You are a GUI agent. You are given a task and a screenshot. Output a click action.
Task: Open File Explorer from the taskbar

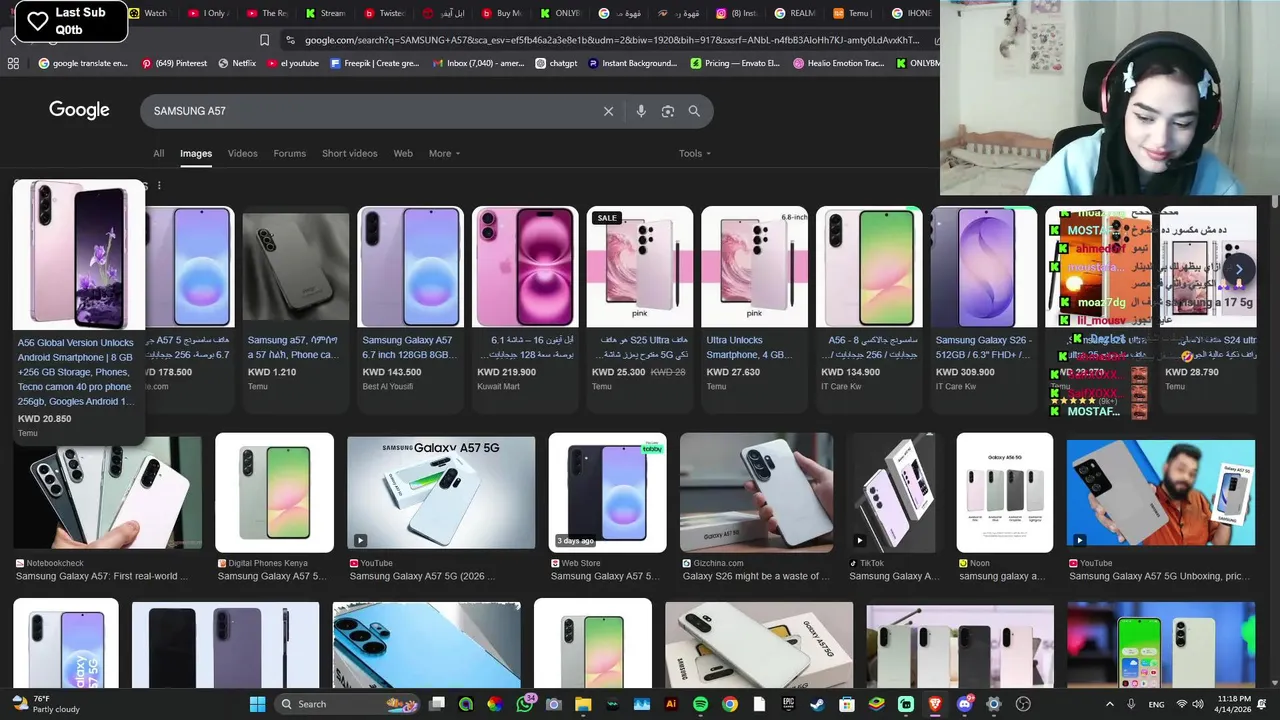coord(583,704)
